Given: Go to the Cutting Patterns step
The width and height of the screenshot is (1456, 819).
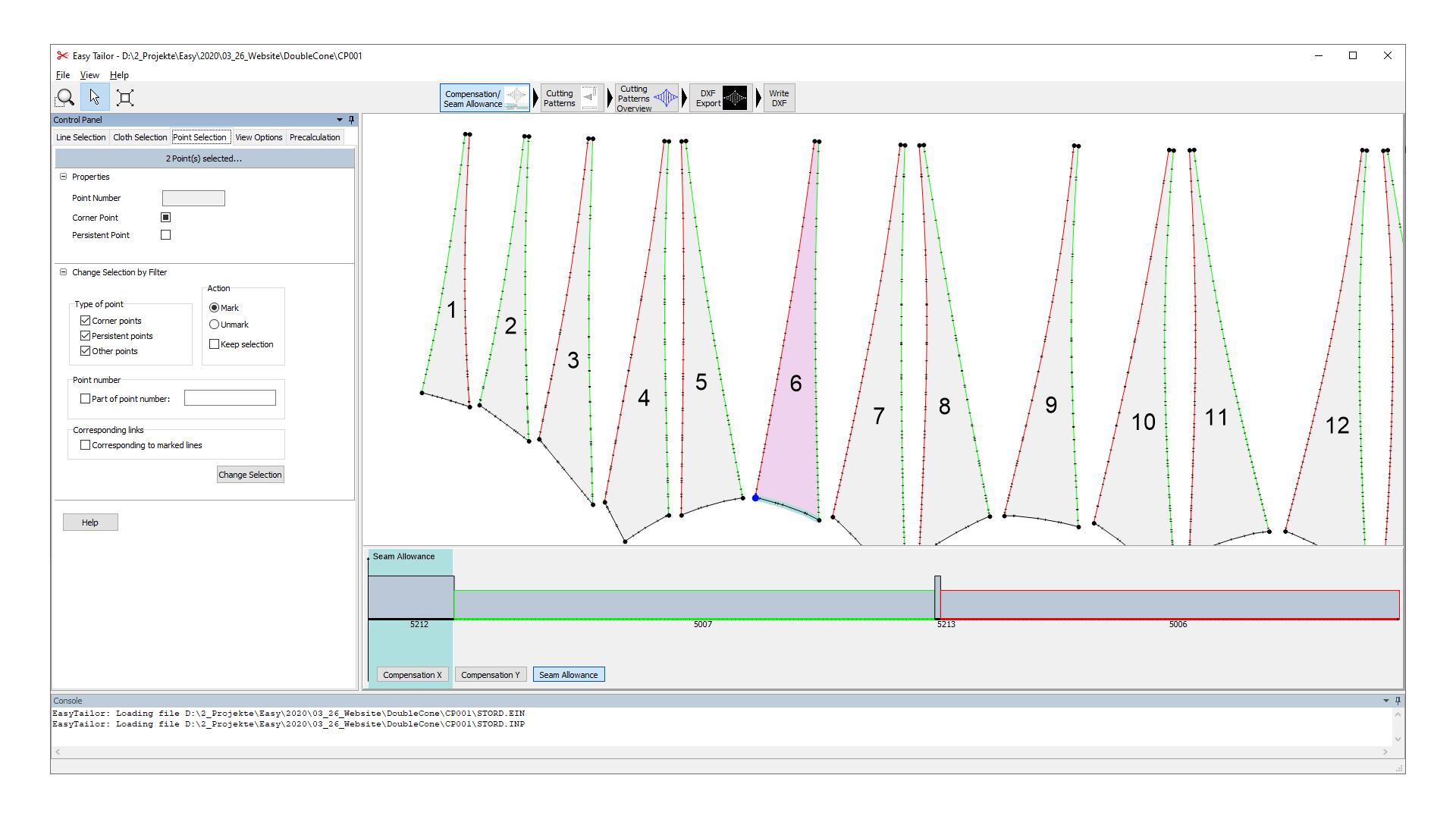Looking at the screenshot, I should (x=573, y=99).
